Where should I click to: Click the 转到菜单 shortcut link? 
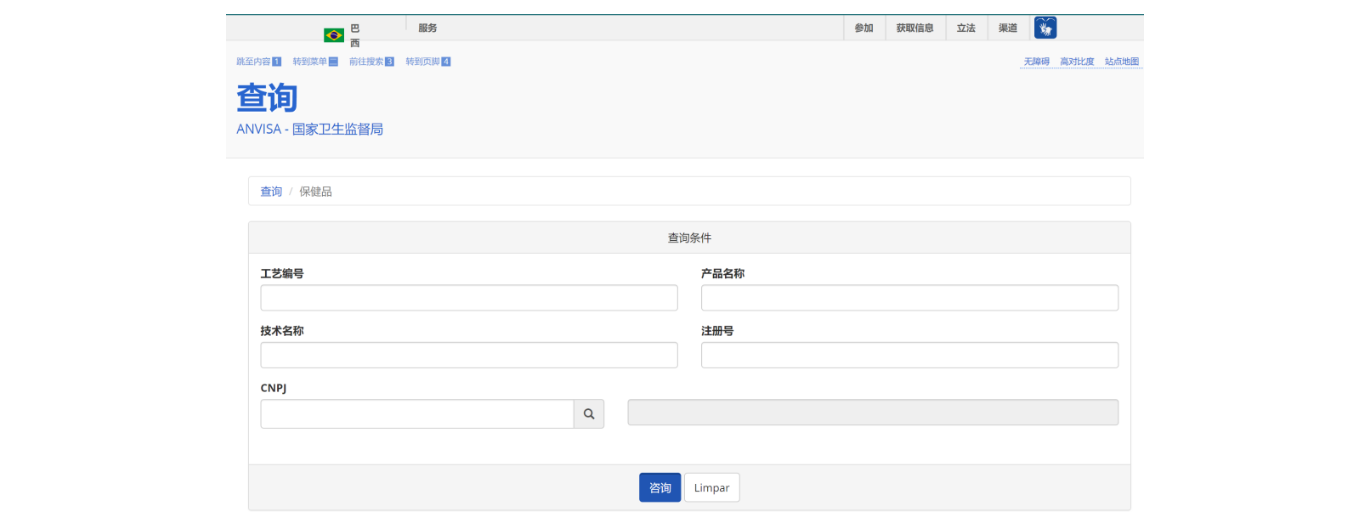point(315,62)
